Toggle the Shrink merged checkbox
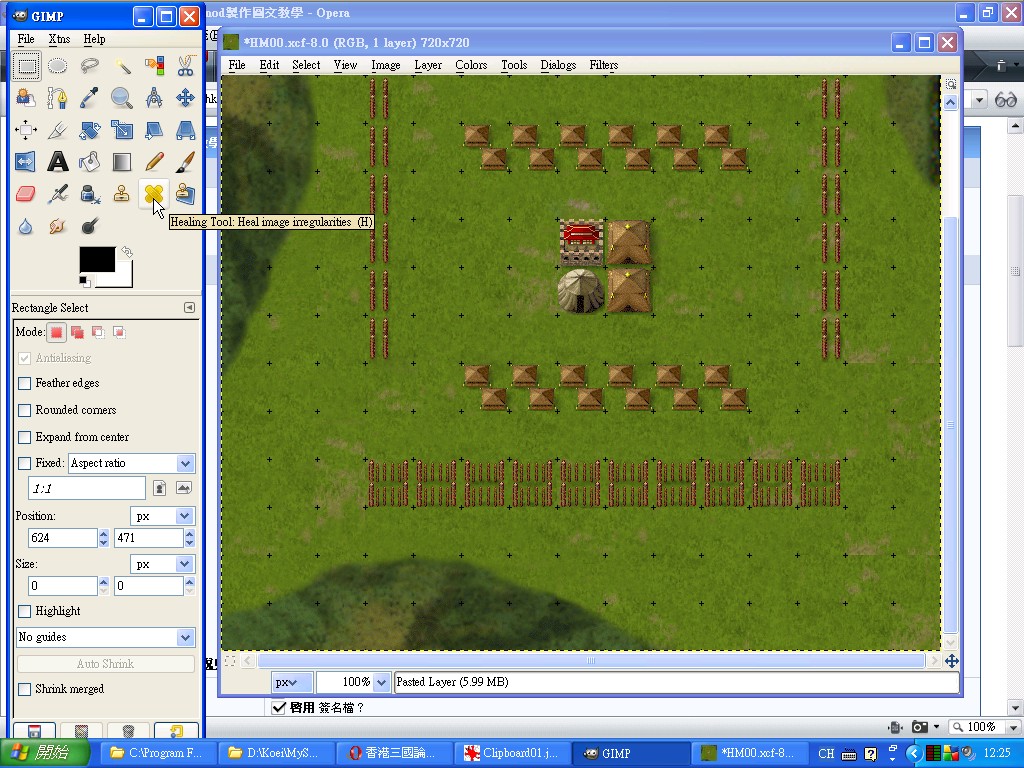This screenshot has width=1024, height=768. click(x=25, y=689)
